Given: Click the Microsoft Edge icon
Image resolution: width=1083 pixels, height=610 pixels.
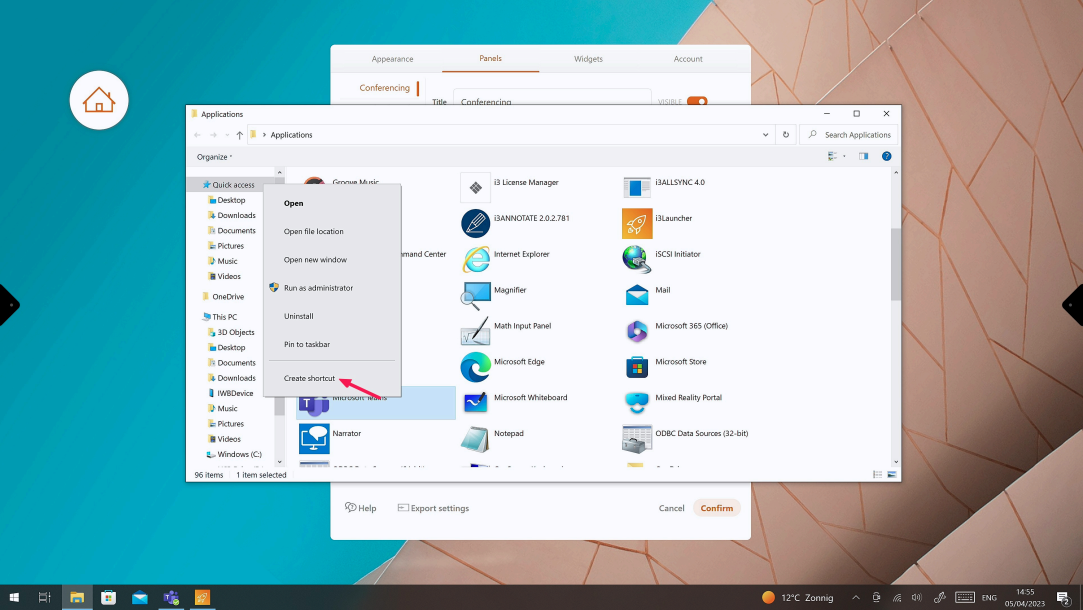Looking at the screenshot, I should coord(476,366).
